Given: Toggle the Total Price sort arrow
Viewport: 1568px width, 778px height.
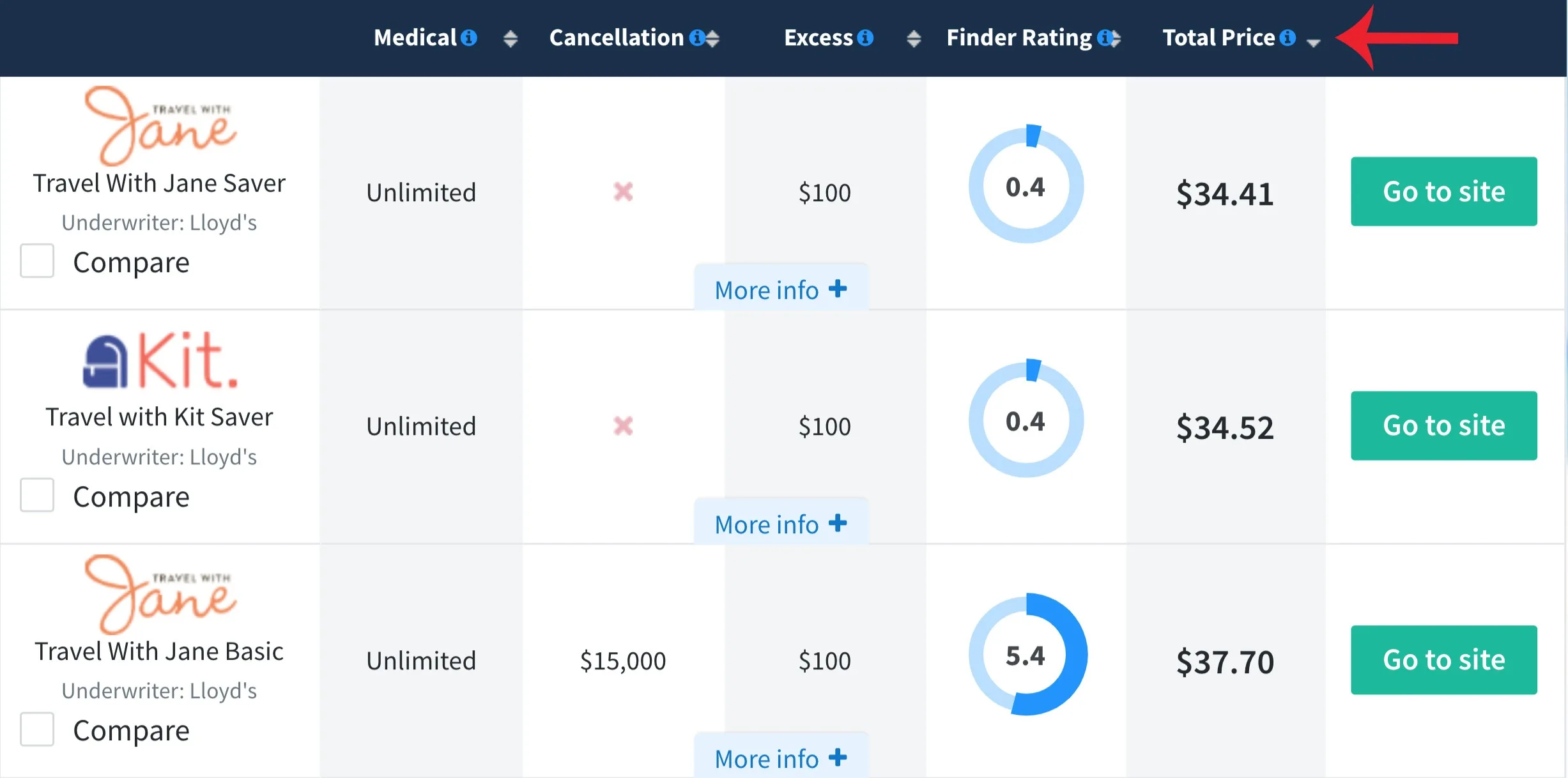Looking at the screenshot, I should click(1313, 42).
